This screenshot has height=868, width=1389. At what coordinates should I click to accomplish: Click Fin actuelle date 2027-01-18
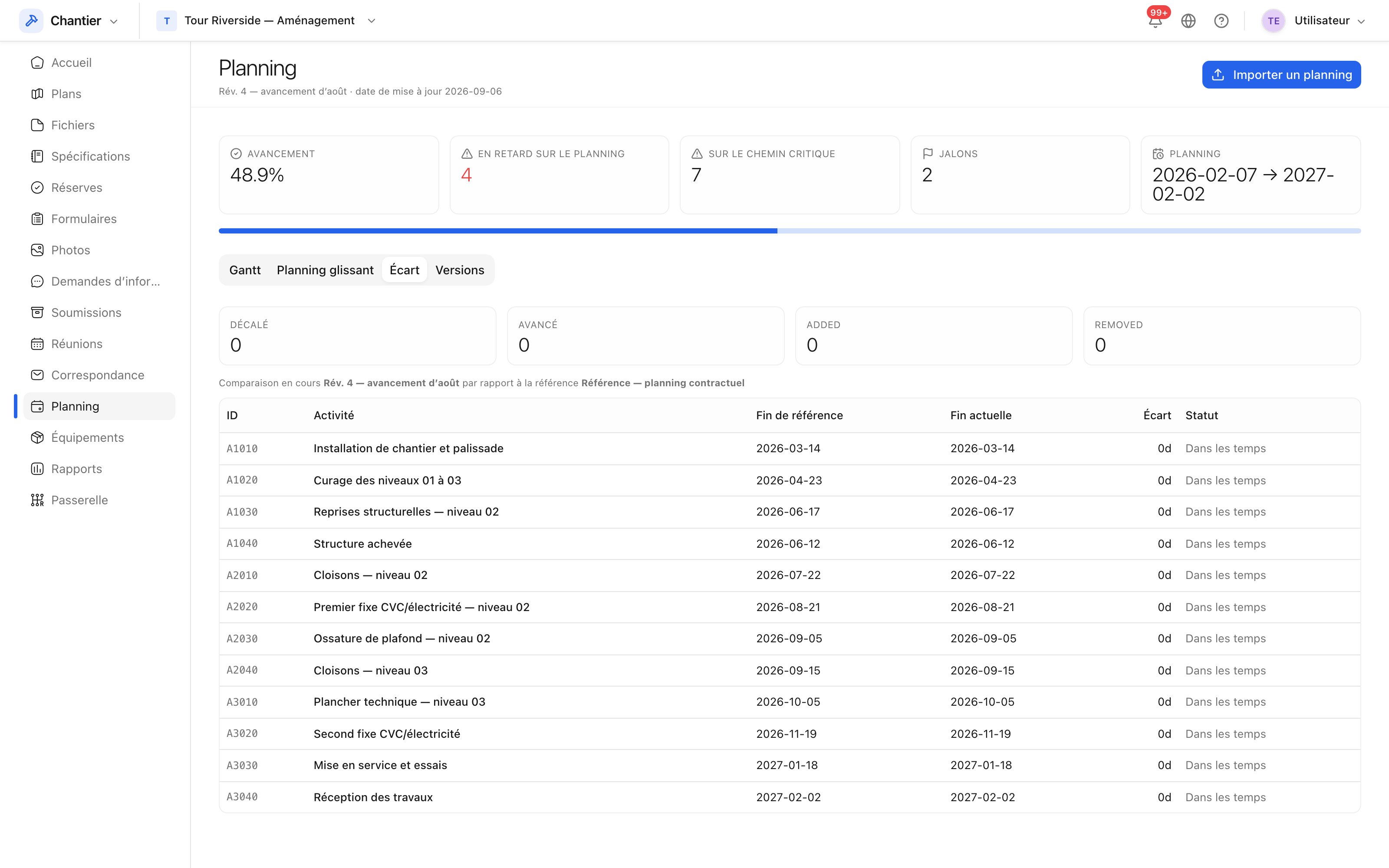coord(981,765)
